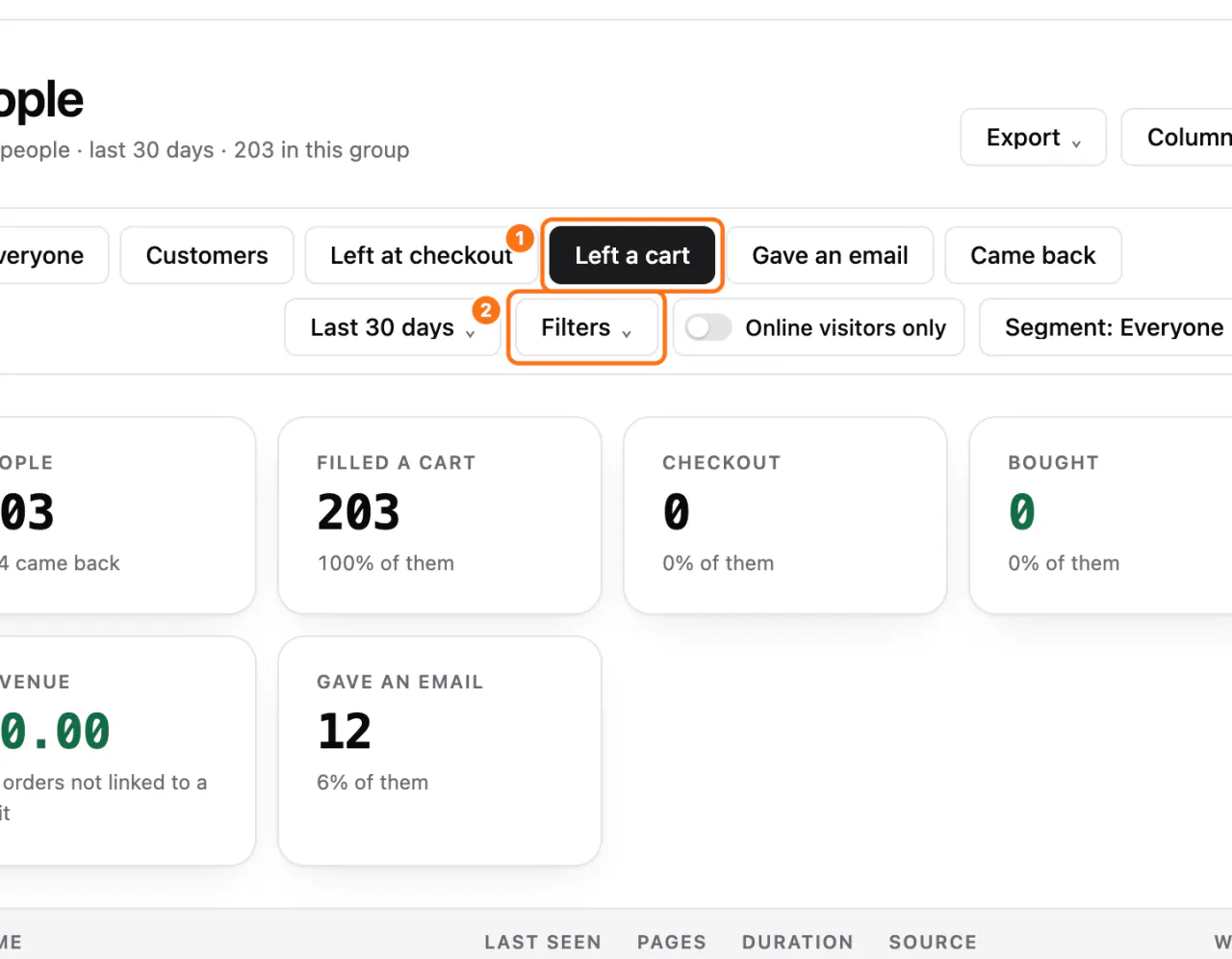Sort by the Source column header
This screenshot has height=959, width=1232.
click(x=933, y=942)
